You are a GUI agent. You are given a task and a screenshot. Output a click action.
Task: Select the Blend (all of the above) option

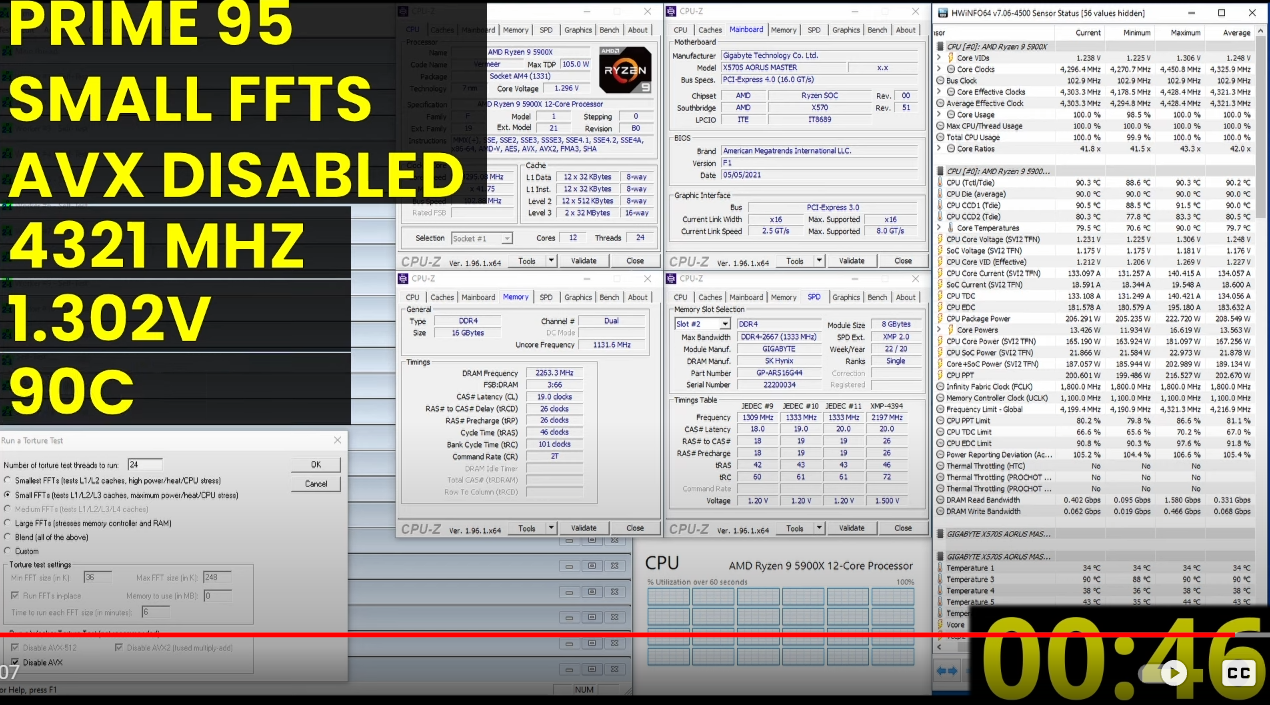pos(8,537)
